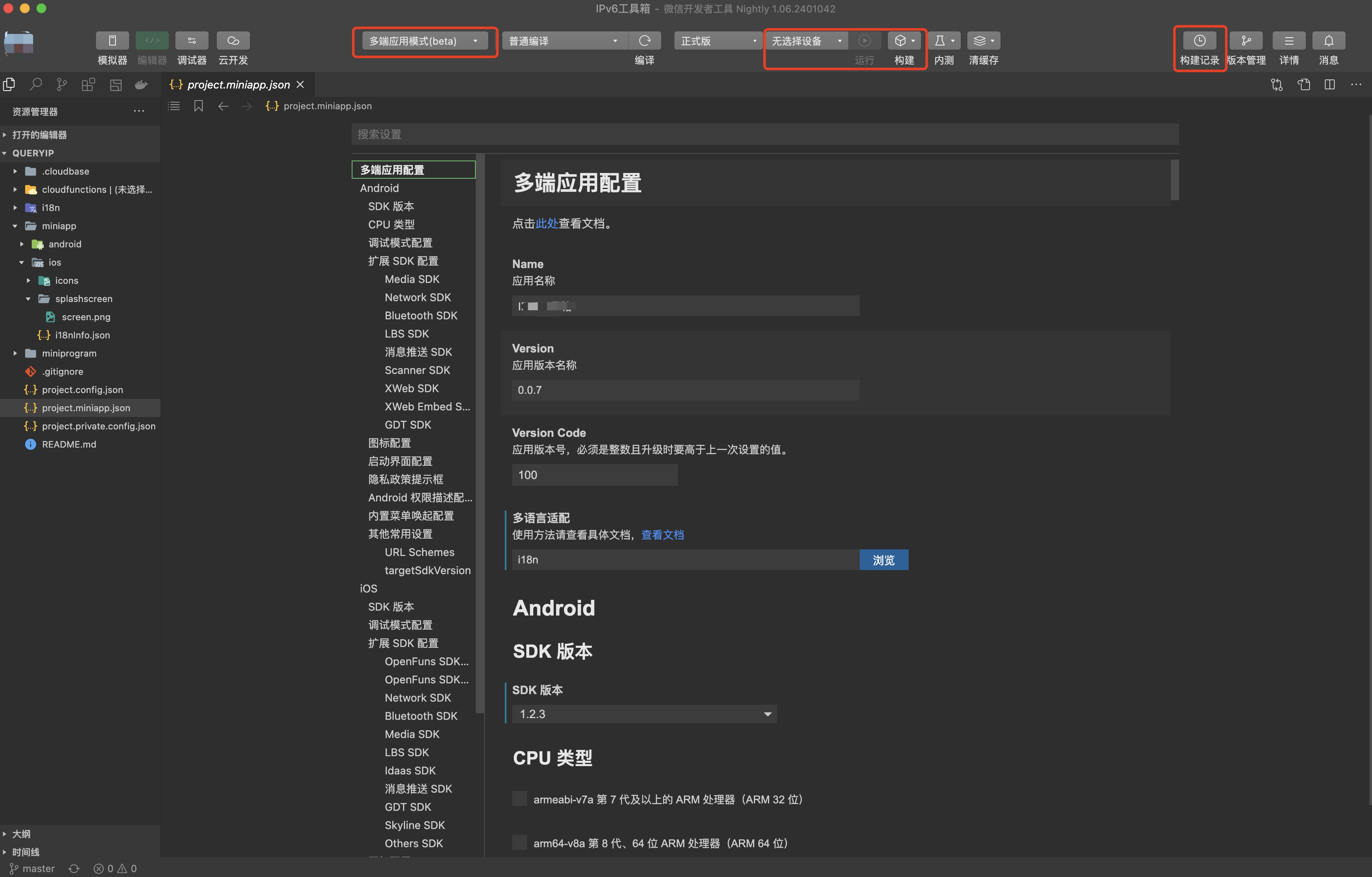
Task: Click the 此处 documentation link
Action: point(547,223)
